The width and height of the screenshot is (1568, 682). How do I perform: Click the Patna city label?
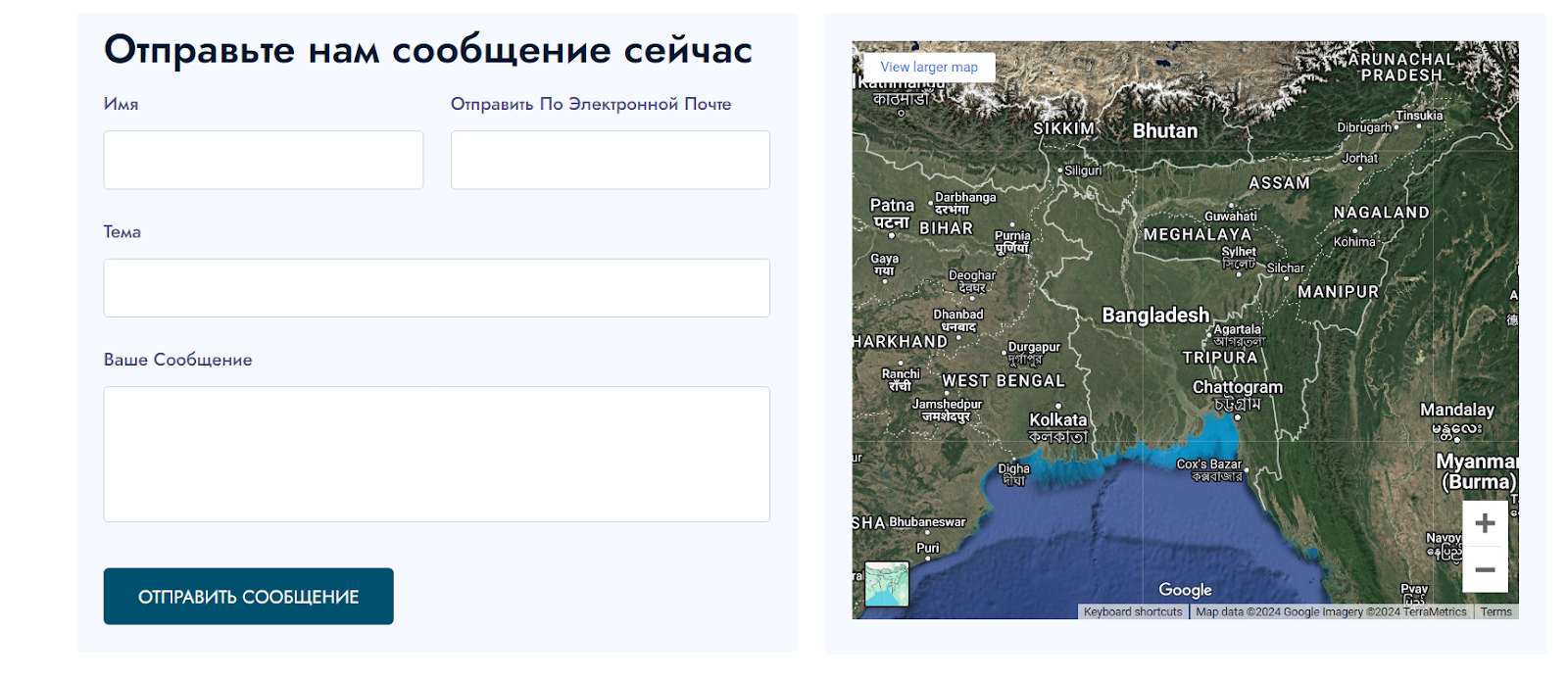[892, 205]
